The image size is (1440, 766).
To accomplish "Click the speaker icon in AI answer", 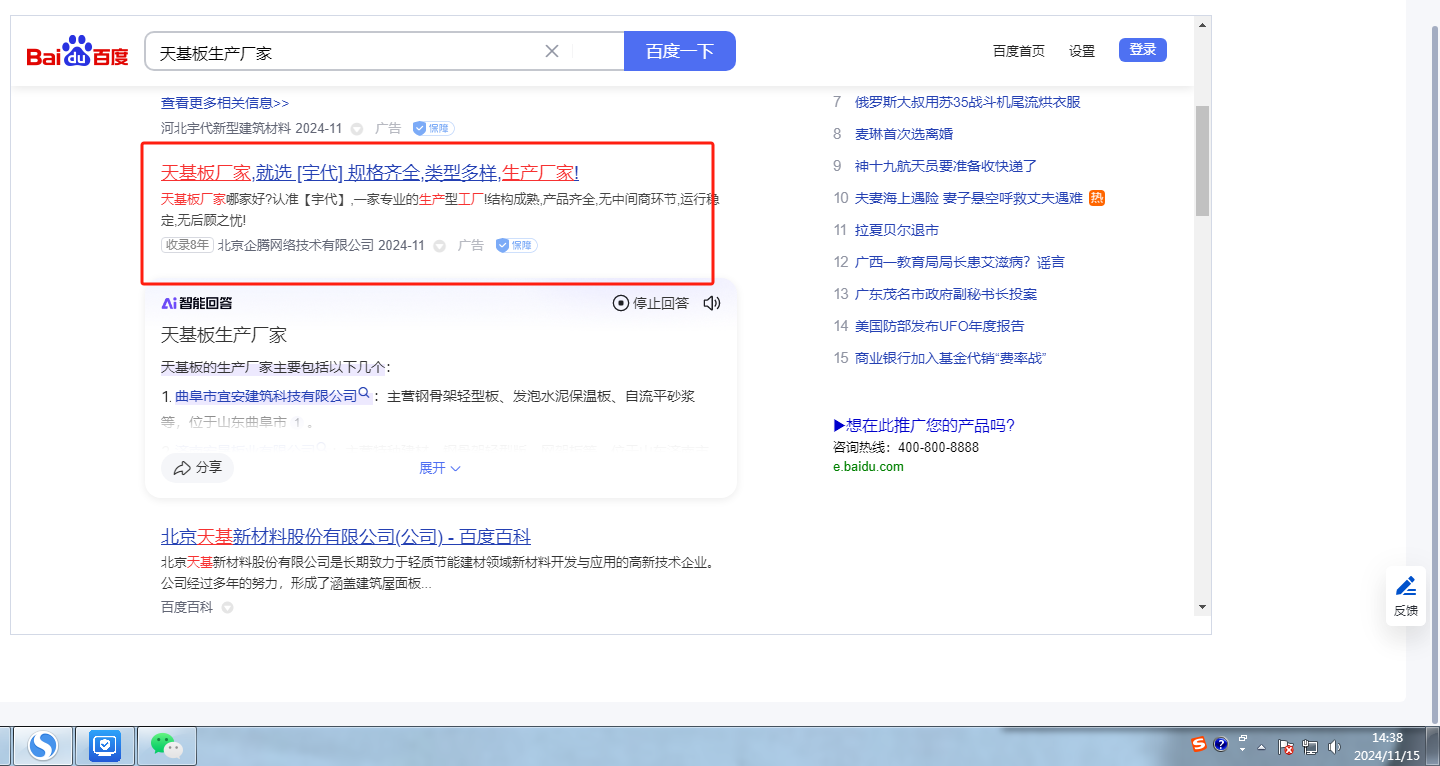I will 711,303.
